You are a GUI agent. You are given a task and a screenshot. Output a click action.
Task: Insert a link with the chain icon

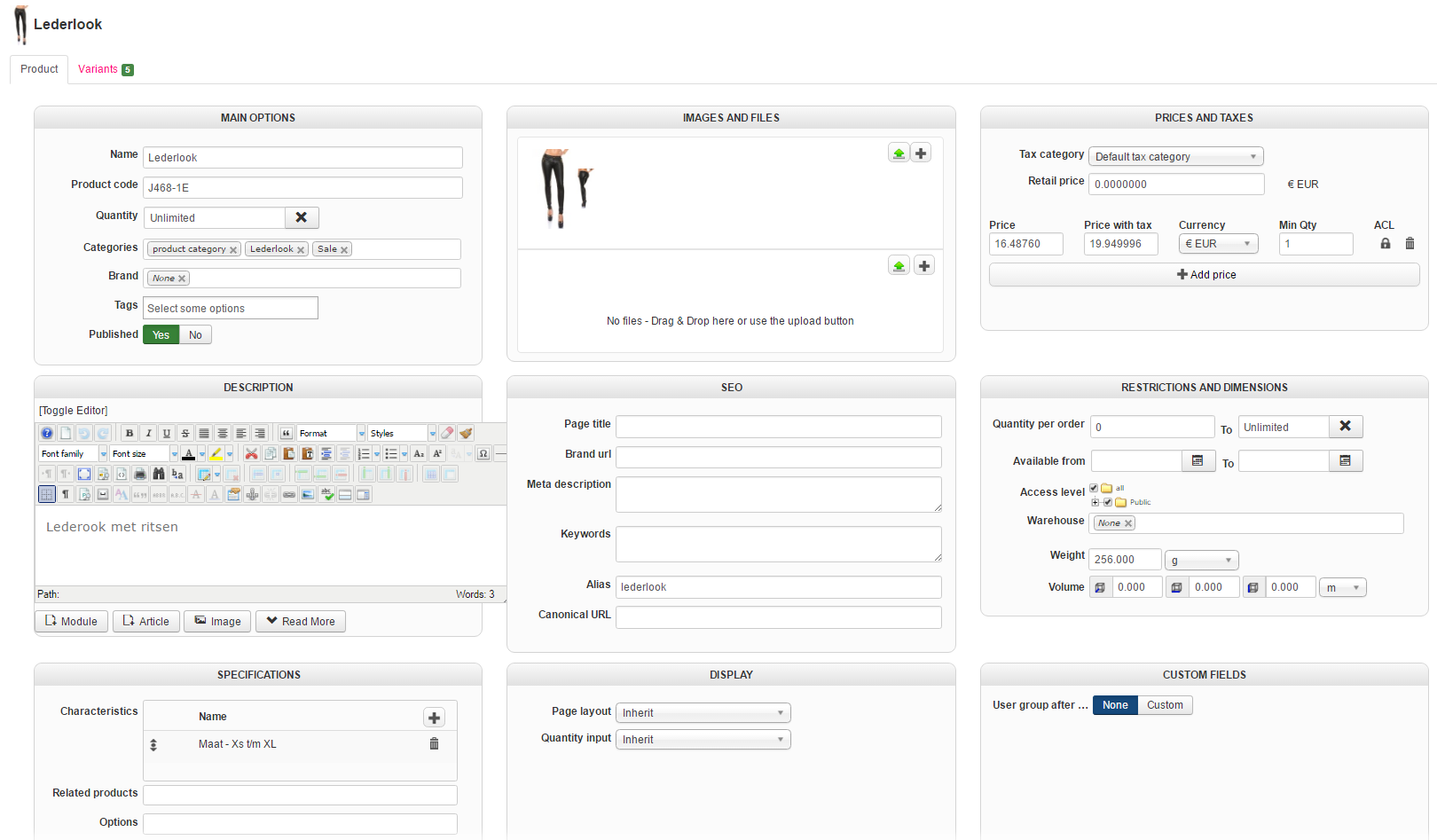[x=289, y=494]
